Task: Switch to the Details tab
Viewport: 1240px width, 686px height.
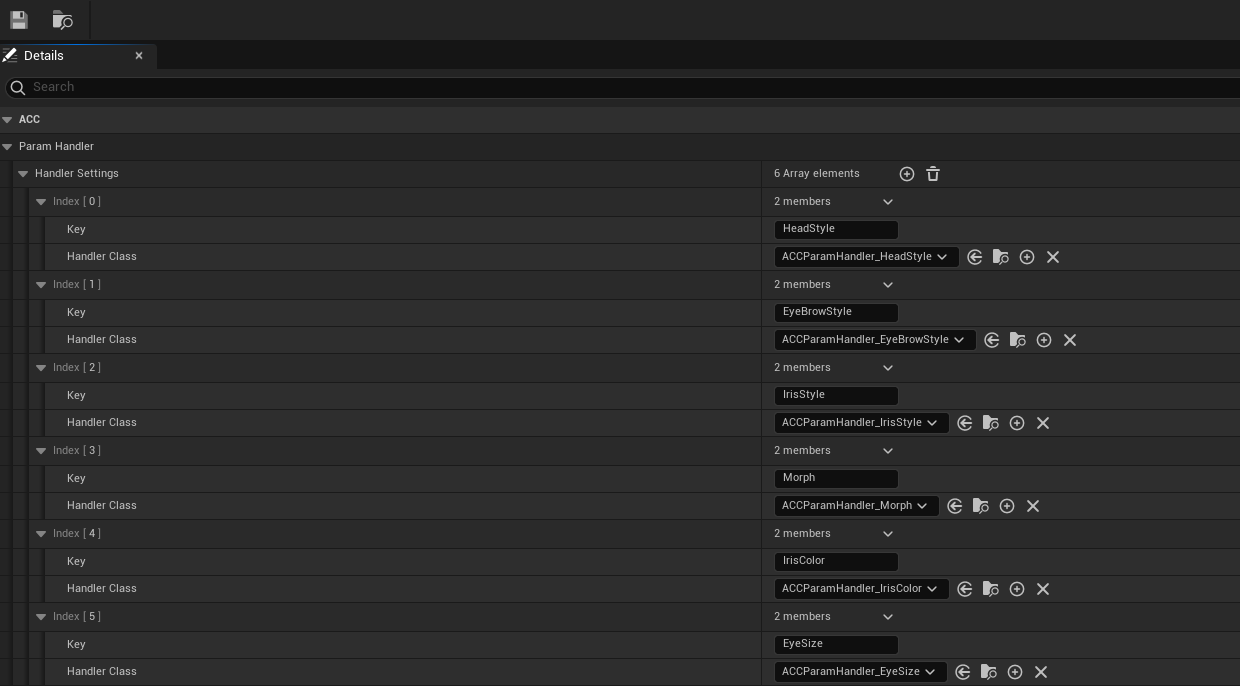Action: pos(44,55)
